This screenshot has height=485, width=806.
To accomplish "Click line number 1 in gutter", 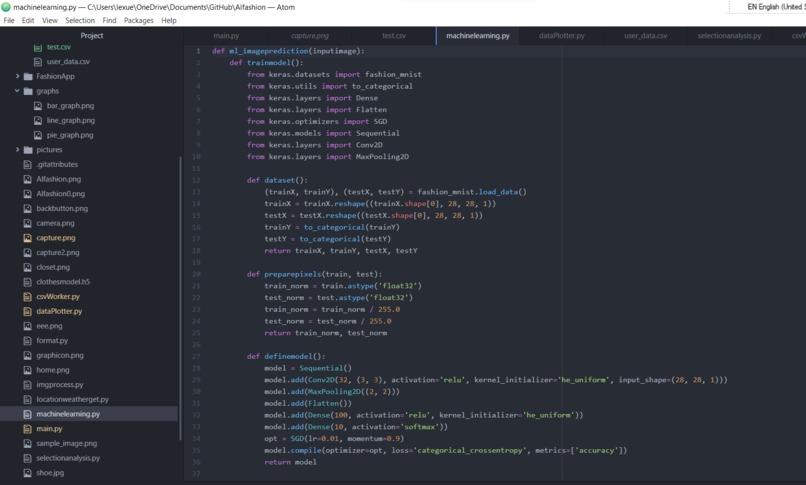I will coord(198,51).
